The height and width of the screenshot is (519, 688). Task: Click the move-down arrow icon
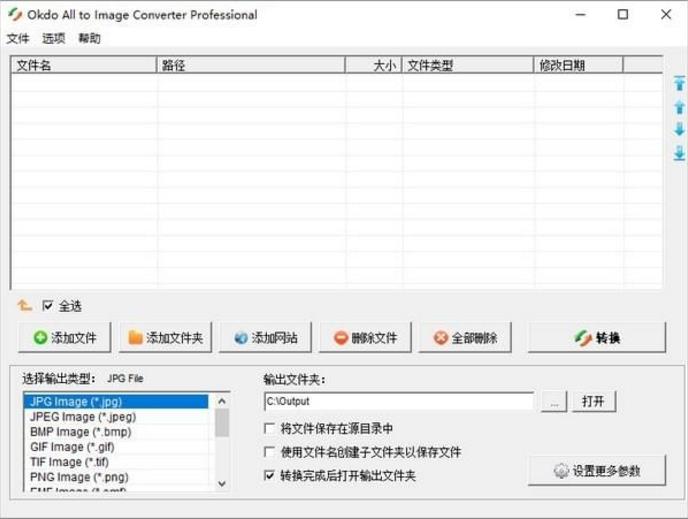679,130
